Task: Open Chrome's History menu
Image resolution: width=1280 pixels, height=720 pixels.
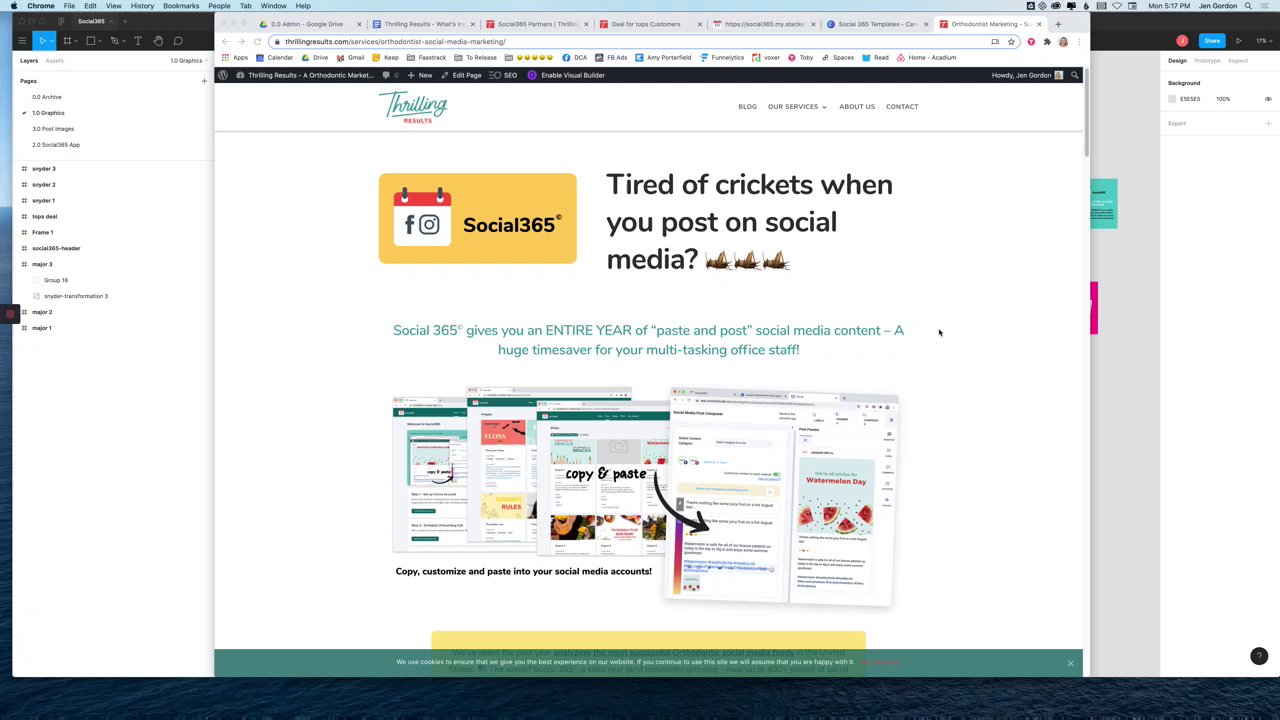Action: click(x=142, y=6)
